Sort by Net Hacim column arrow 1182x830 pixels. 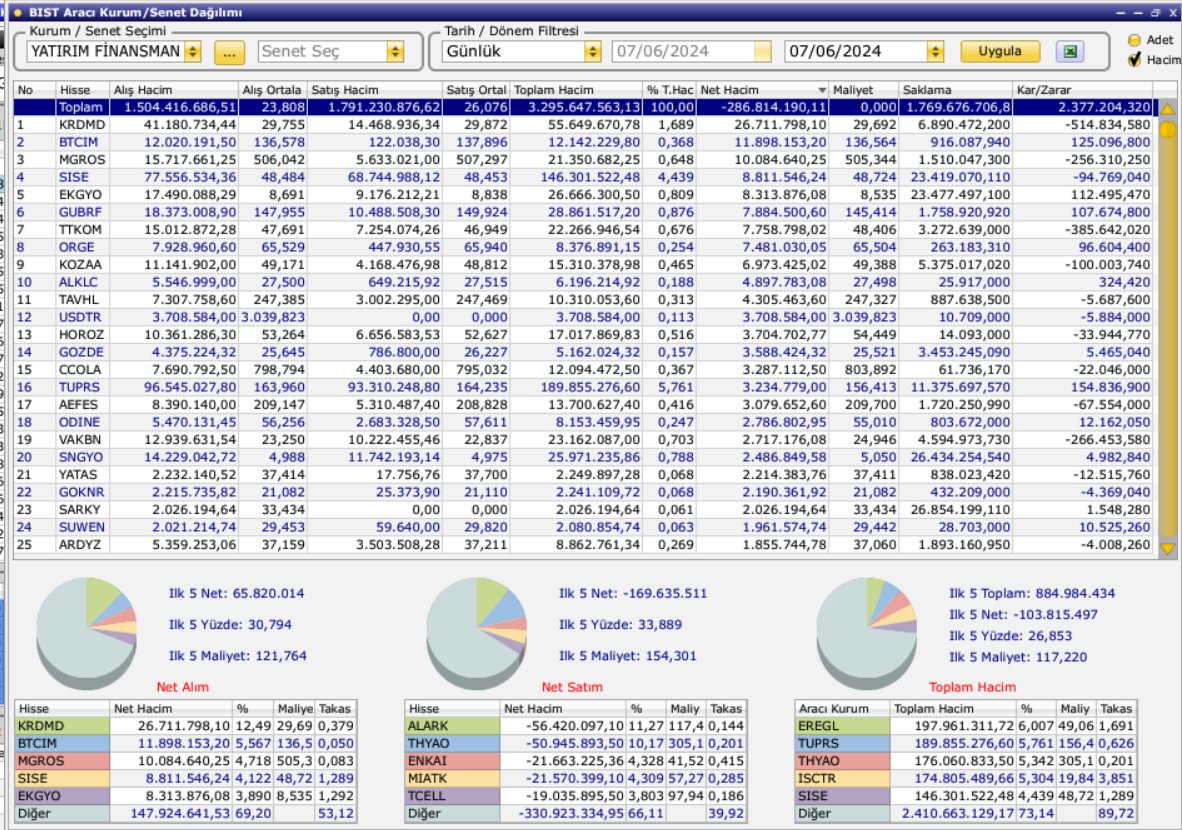[x=822, y=90]
